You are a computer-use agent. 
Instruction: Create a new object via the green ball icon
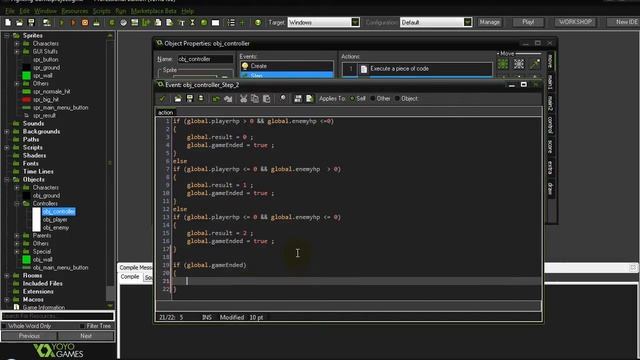point(204,22)
